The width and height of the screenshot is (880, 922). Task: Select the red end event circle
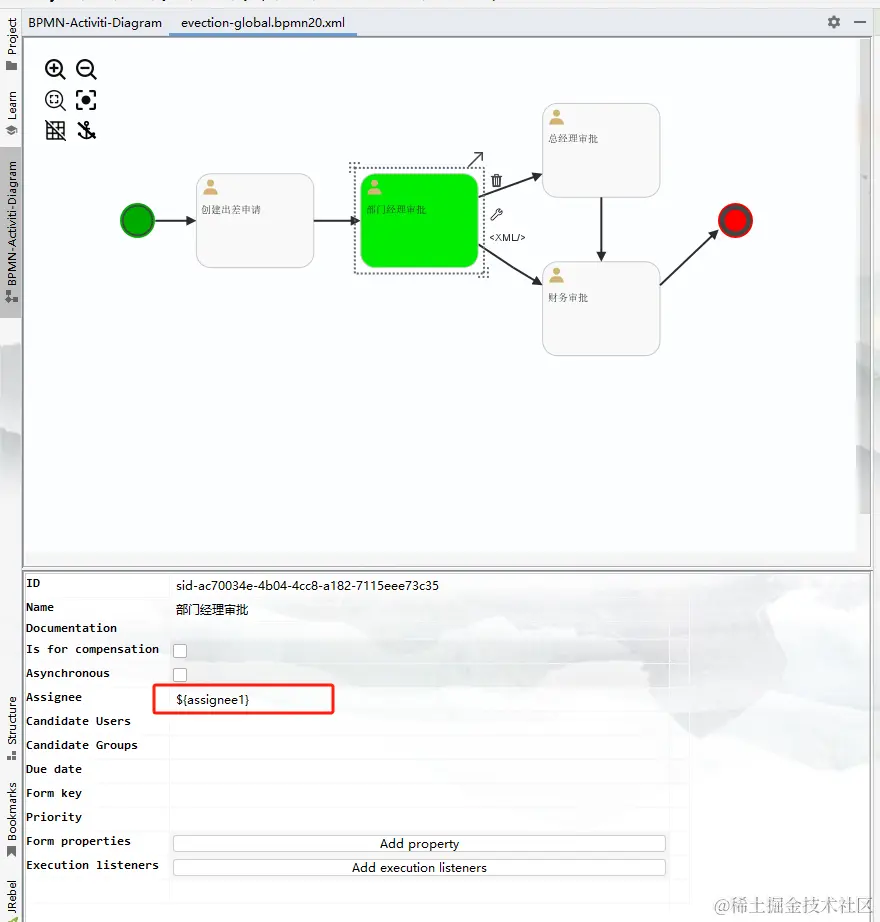coord(735,221)
